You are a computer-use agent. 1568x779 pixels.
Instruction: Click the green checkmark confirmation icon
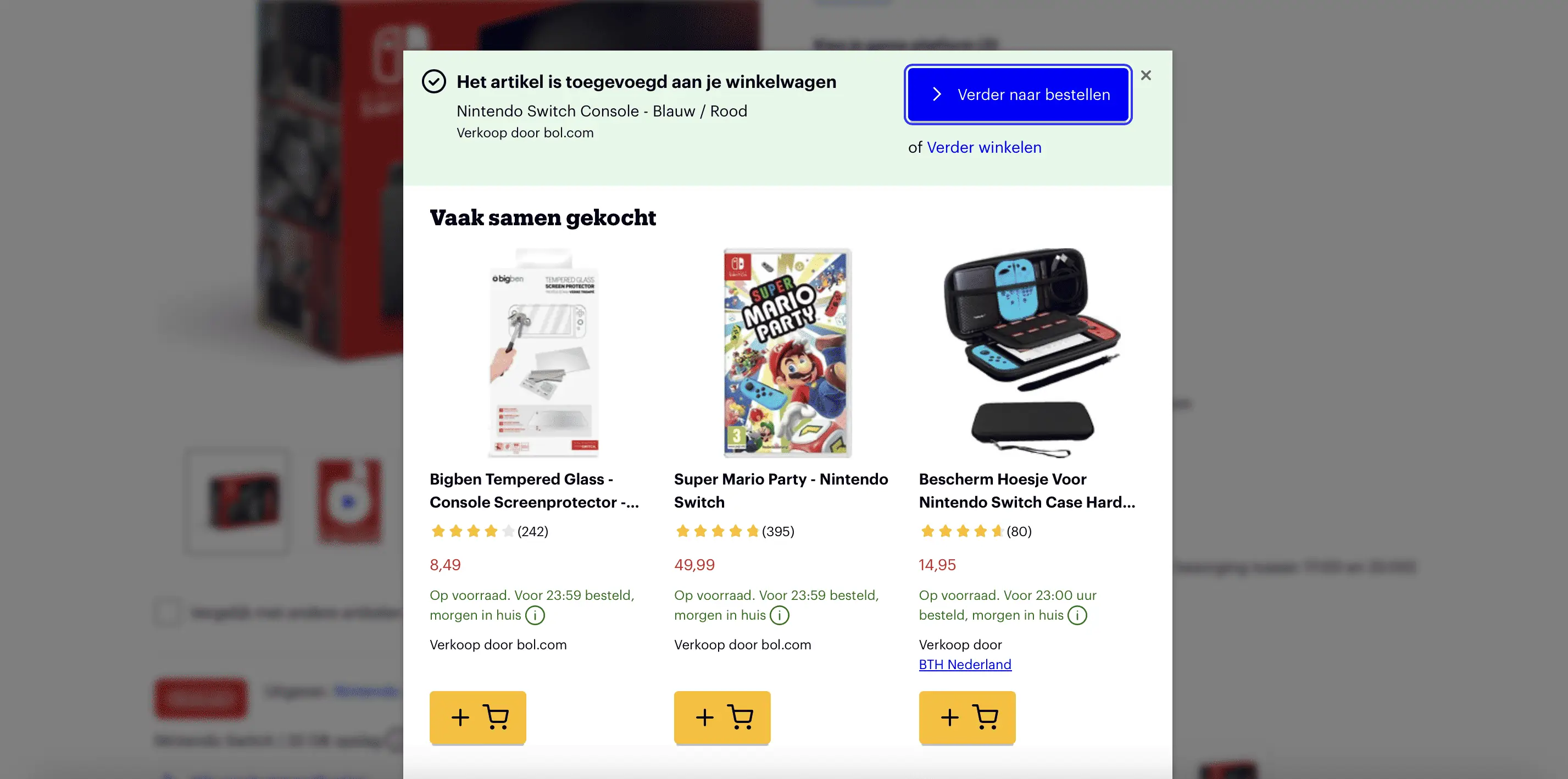tap(434, 81)
